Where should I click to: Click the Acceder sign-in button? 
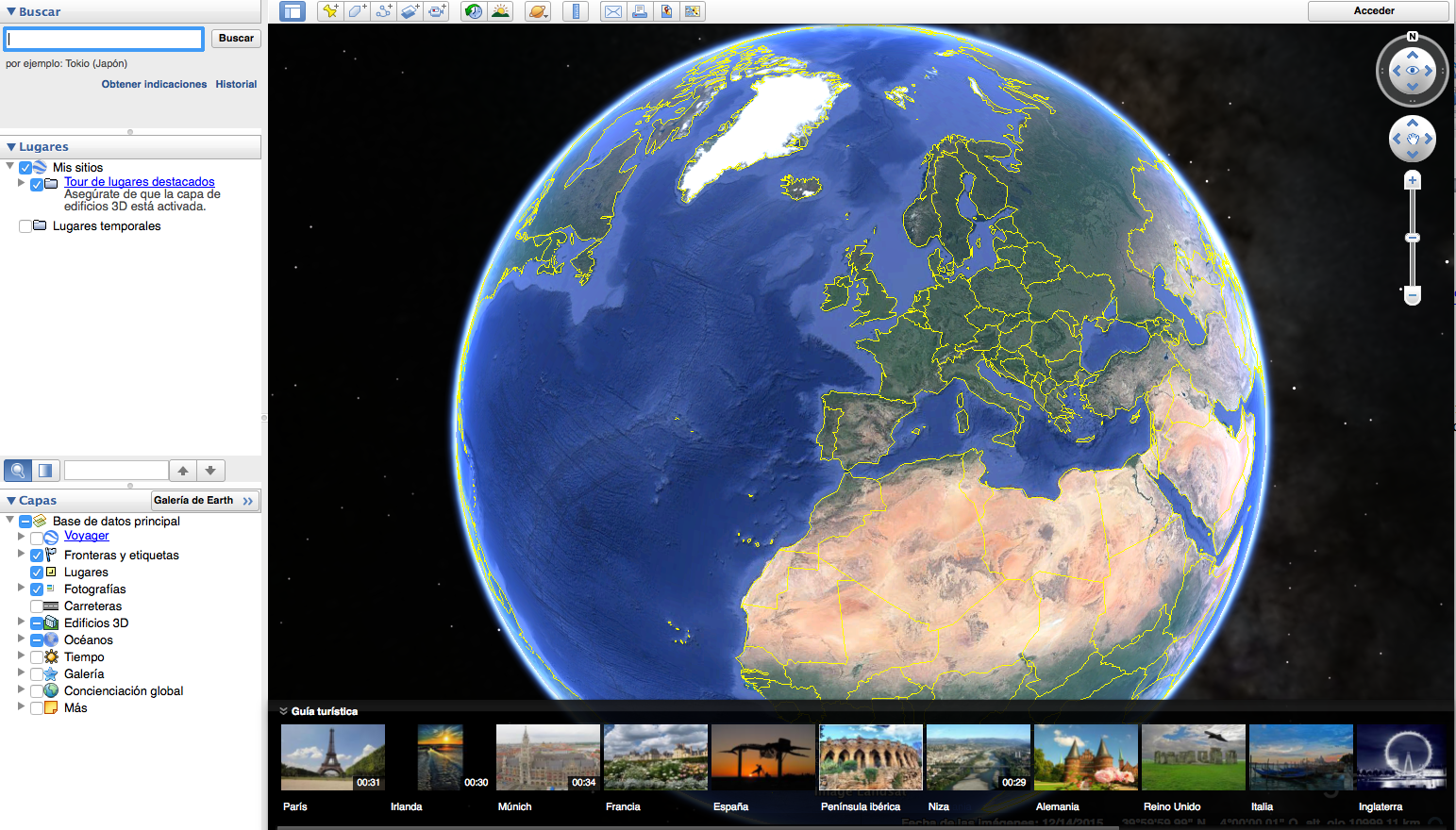1378,11
